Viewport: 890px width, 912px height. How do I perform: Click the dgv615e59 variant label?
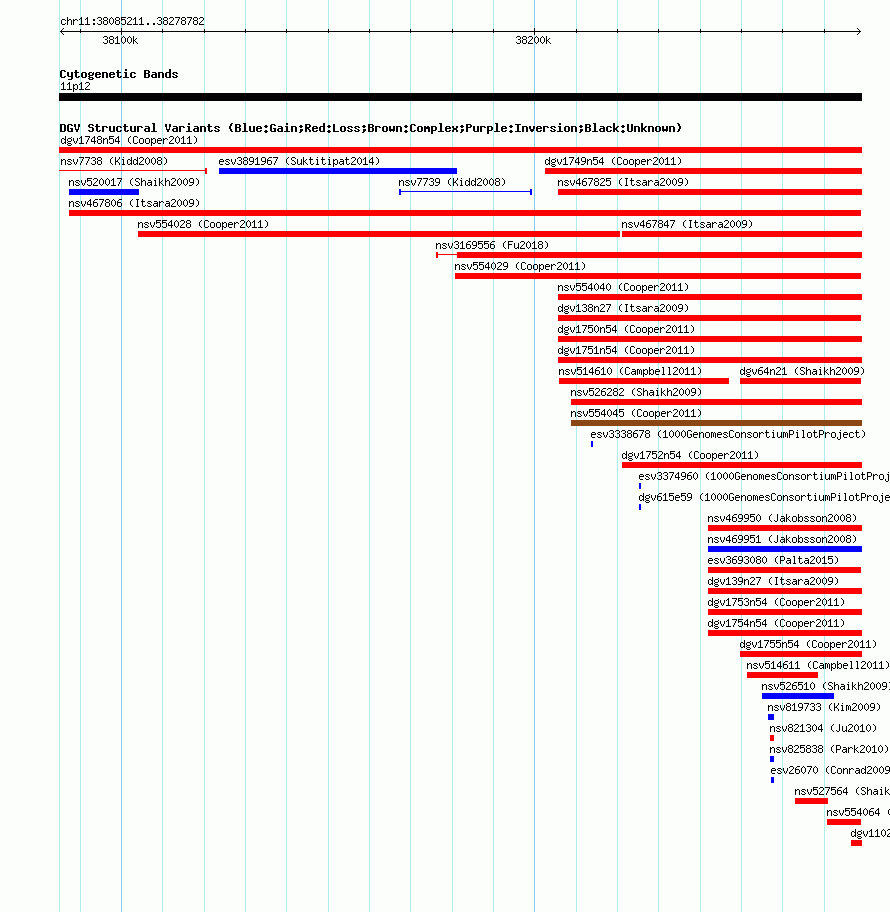764,497
